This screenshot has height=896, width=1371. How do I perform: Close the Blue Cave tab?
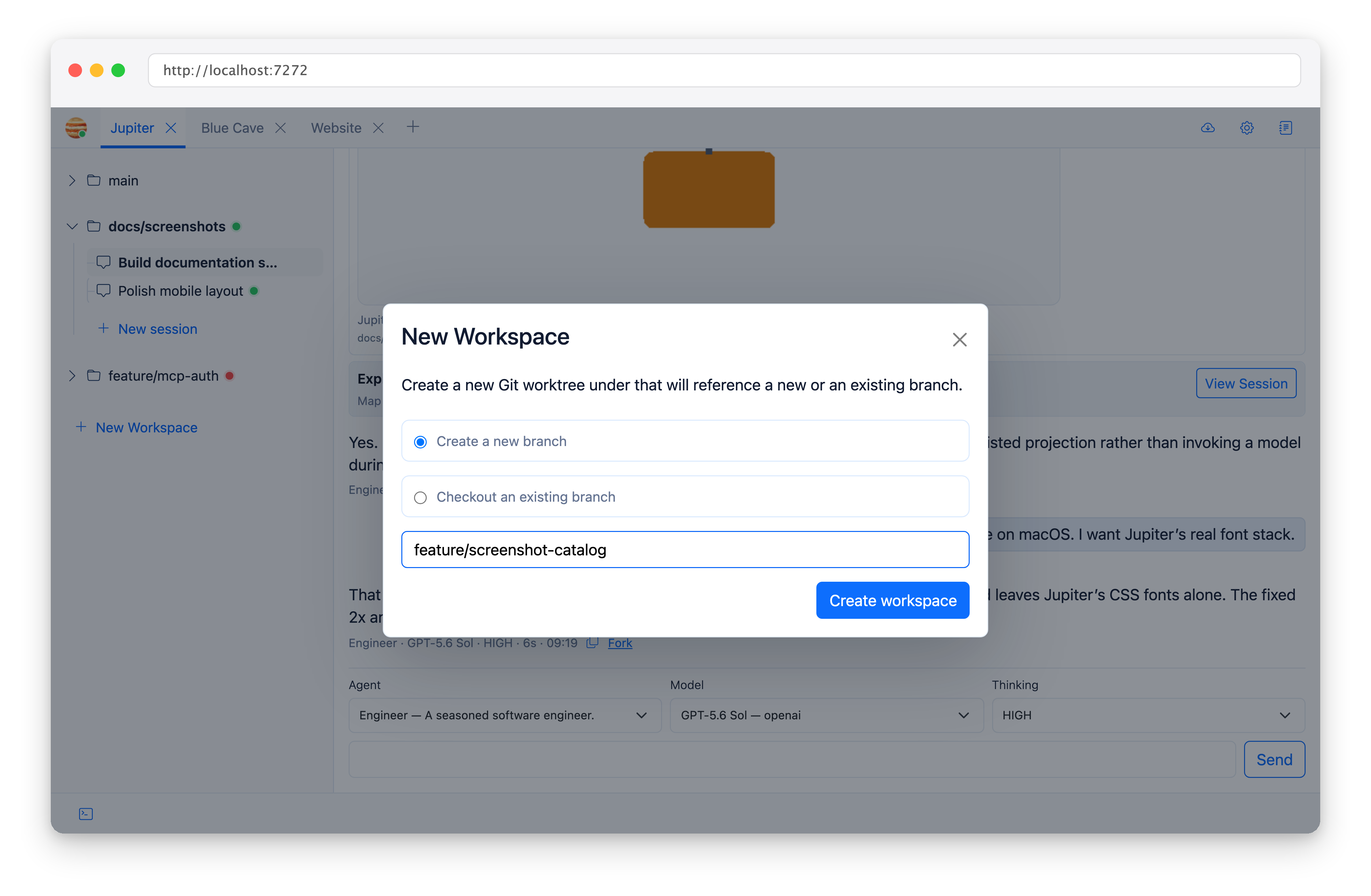281,128
